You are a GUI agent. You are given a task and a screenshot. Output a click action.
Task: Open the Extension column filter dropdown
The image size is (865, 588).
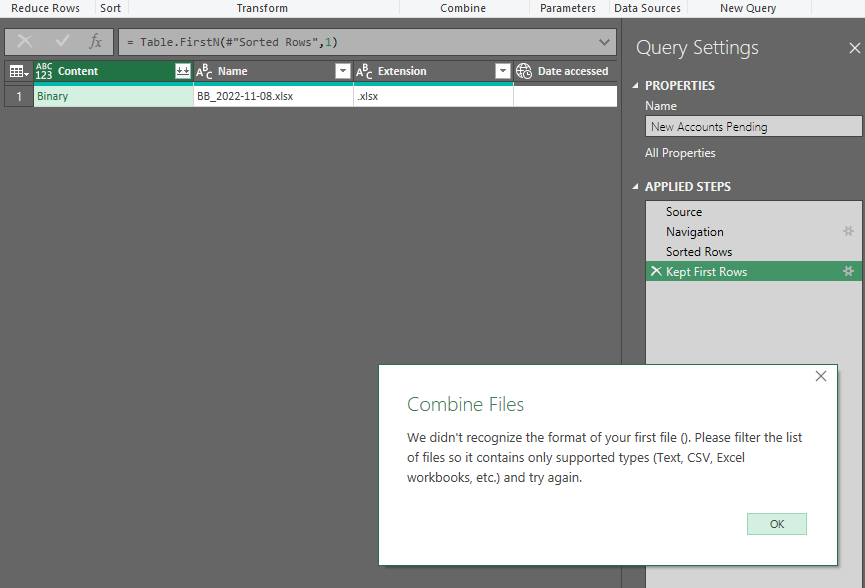(x=503, y=71)
